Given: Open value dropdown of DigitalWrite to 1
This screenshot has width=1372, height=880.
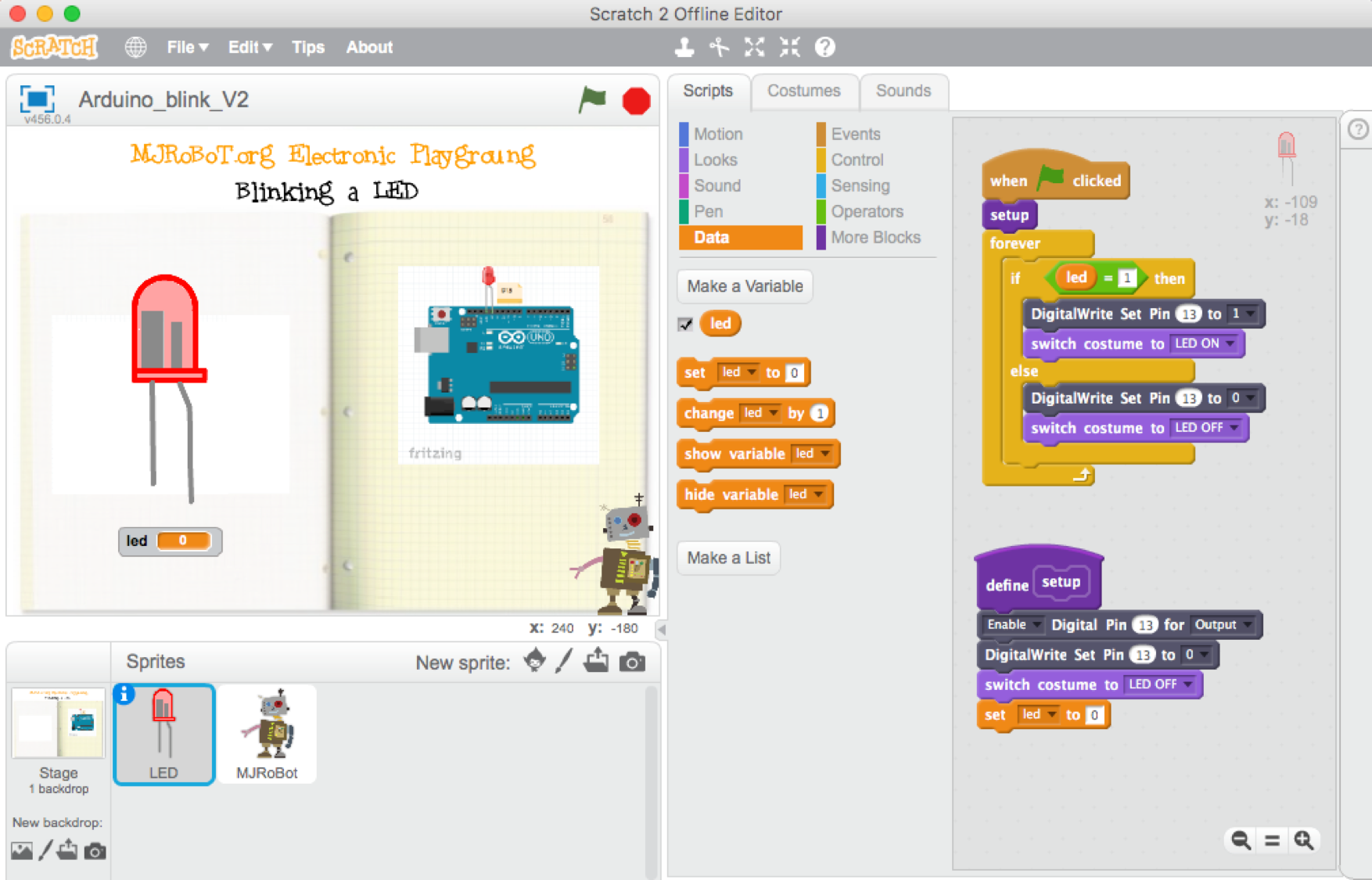Looking at the screenshot, I should click(1243, 314).
